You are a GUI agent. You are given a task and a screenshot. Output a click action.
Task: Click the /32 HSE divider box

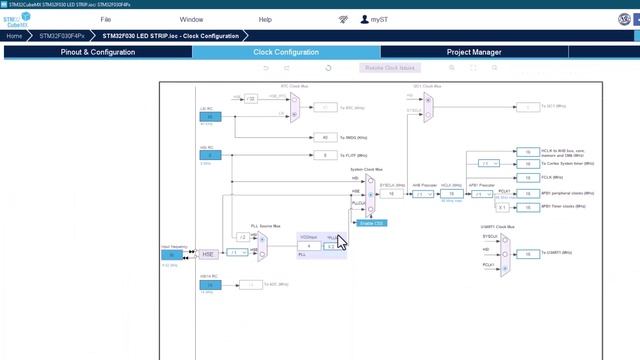pyautogui.click(x=251, y=98)
